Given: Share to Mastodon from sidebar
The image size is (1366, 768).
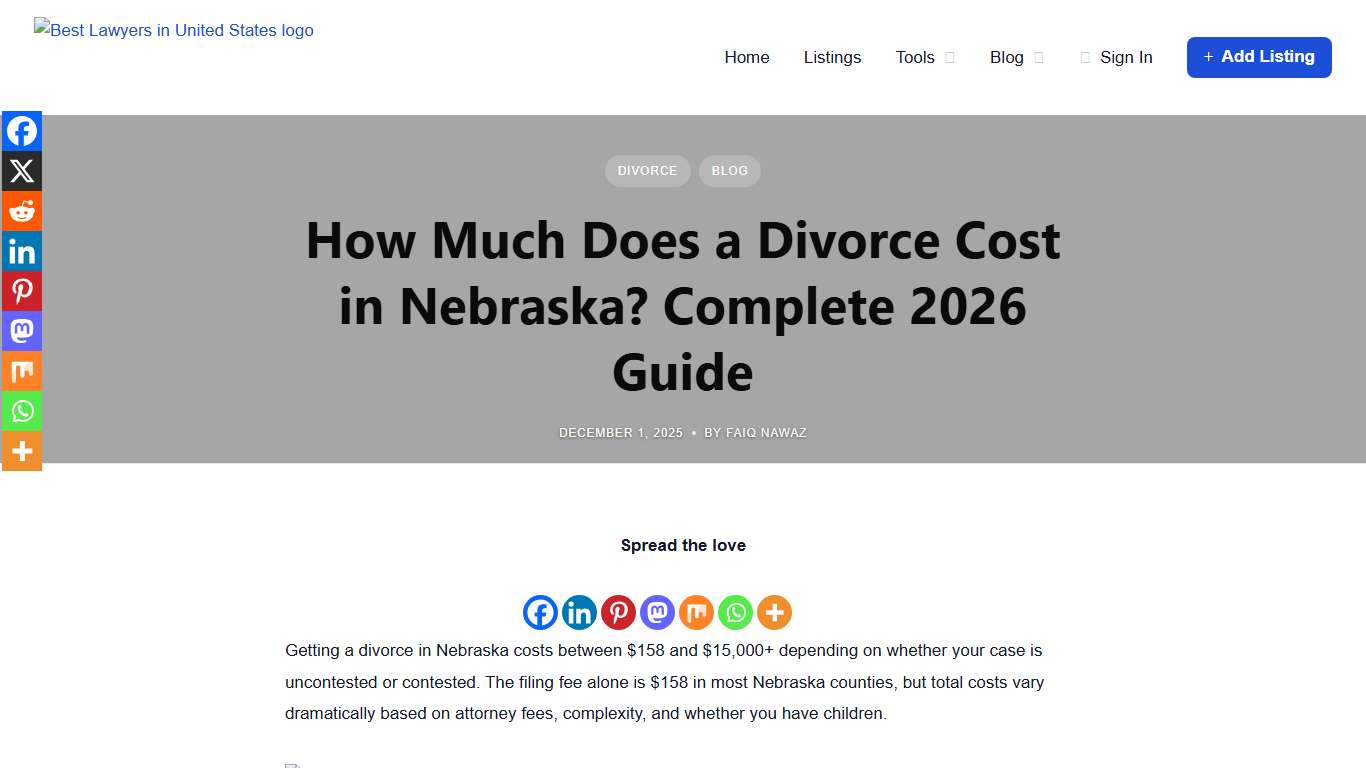Looking at the screenshot, I should [22, 331].
